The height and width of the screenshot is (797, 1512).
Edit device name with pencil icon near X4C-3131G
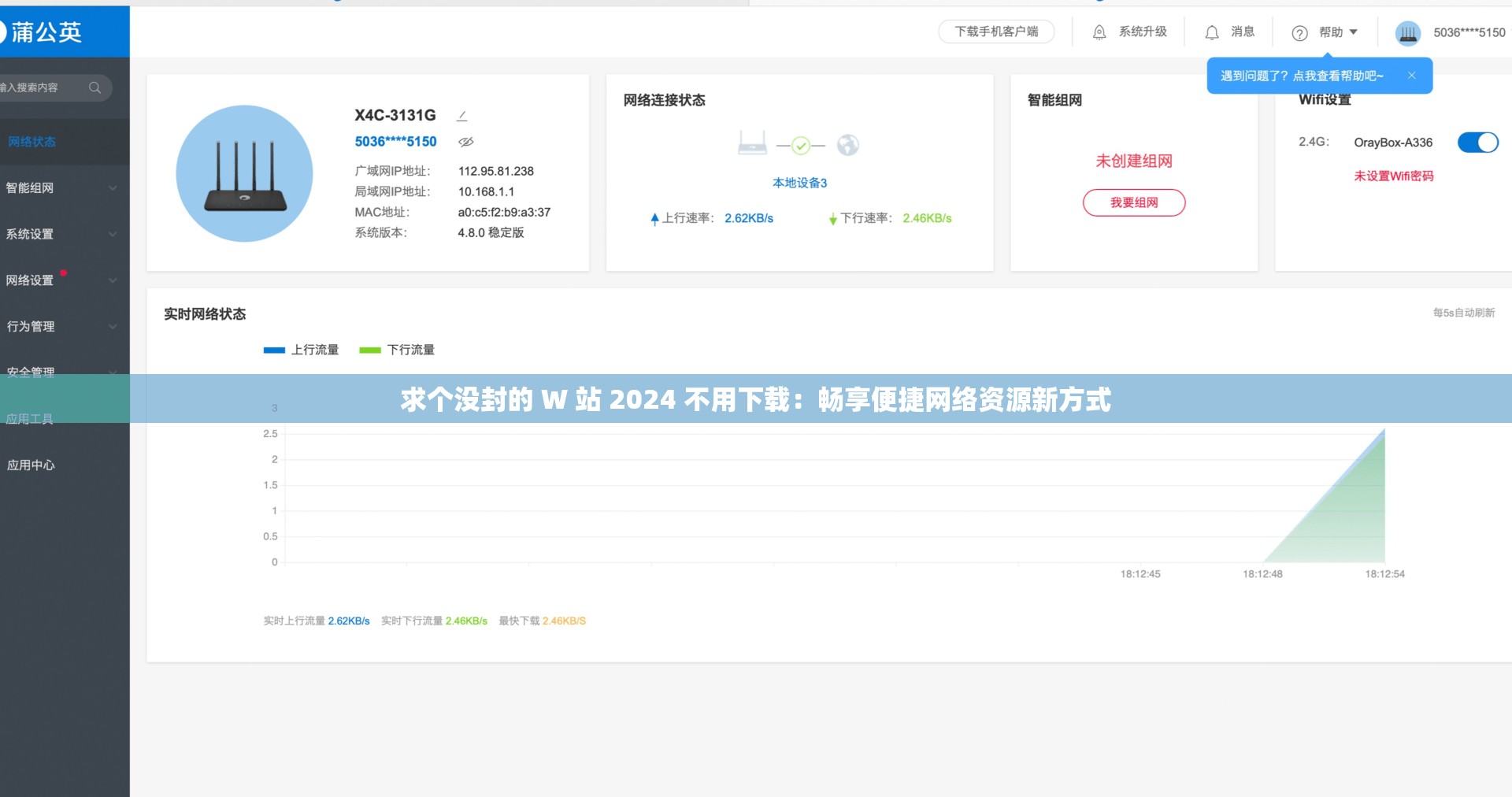(462, 115)
